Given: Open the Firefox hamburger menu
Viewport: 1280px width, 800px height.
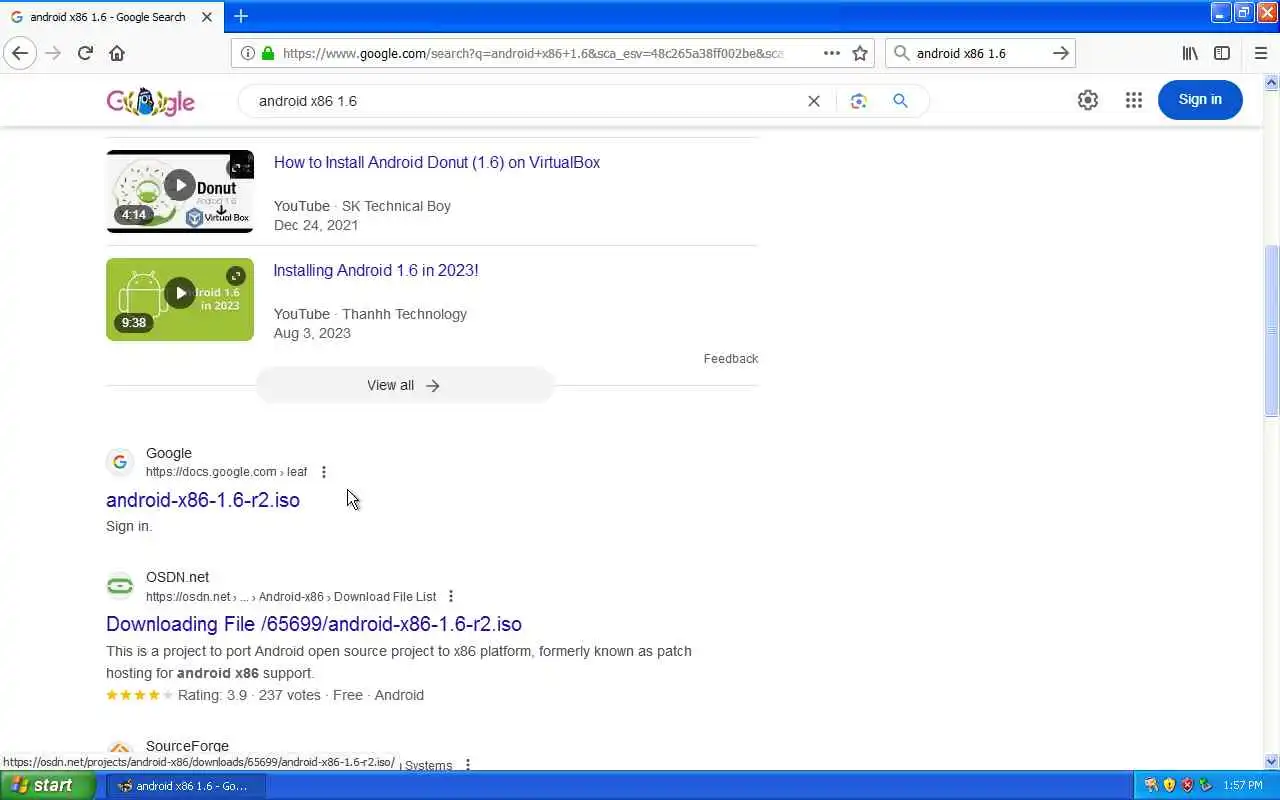Looking at the screenshot, I should pyautogui.click(x=1261, y=53).
